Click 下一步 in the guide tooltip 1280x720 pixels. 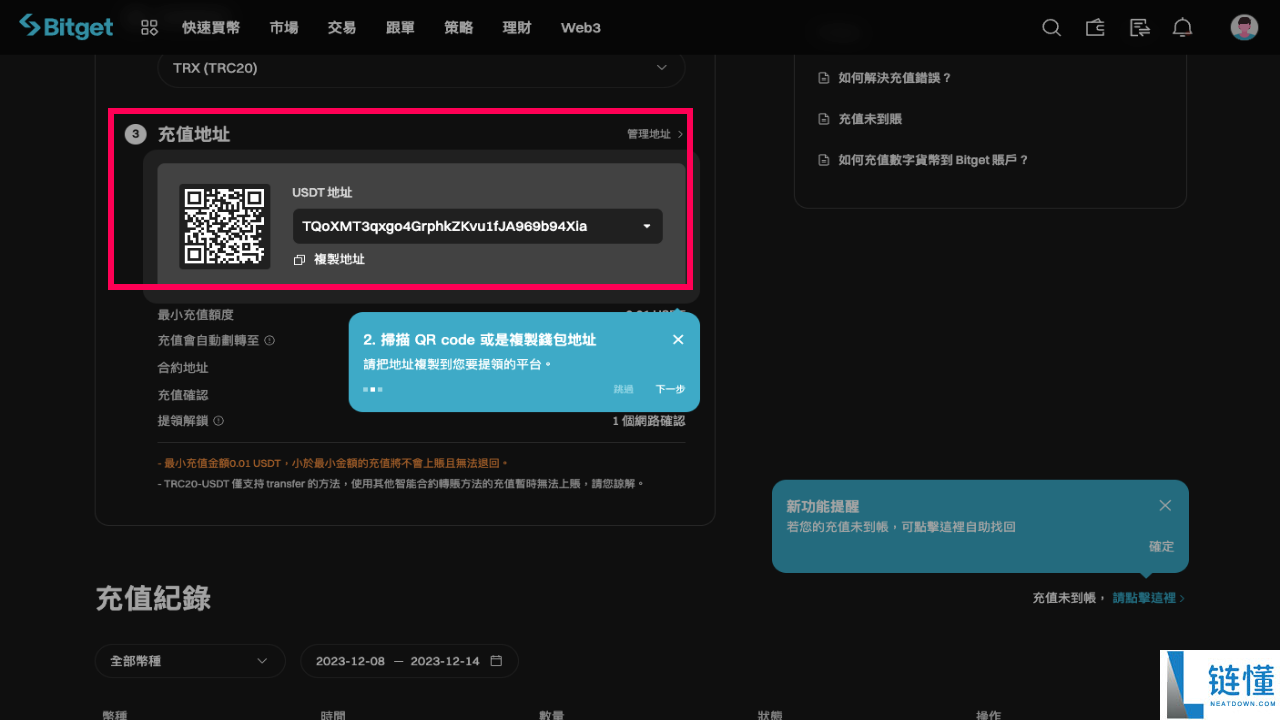click(670, 389)
